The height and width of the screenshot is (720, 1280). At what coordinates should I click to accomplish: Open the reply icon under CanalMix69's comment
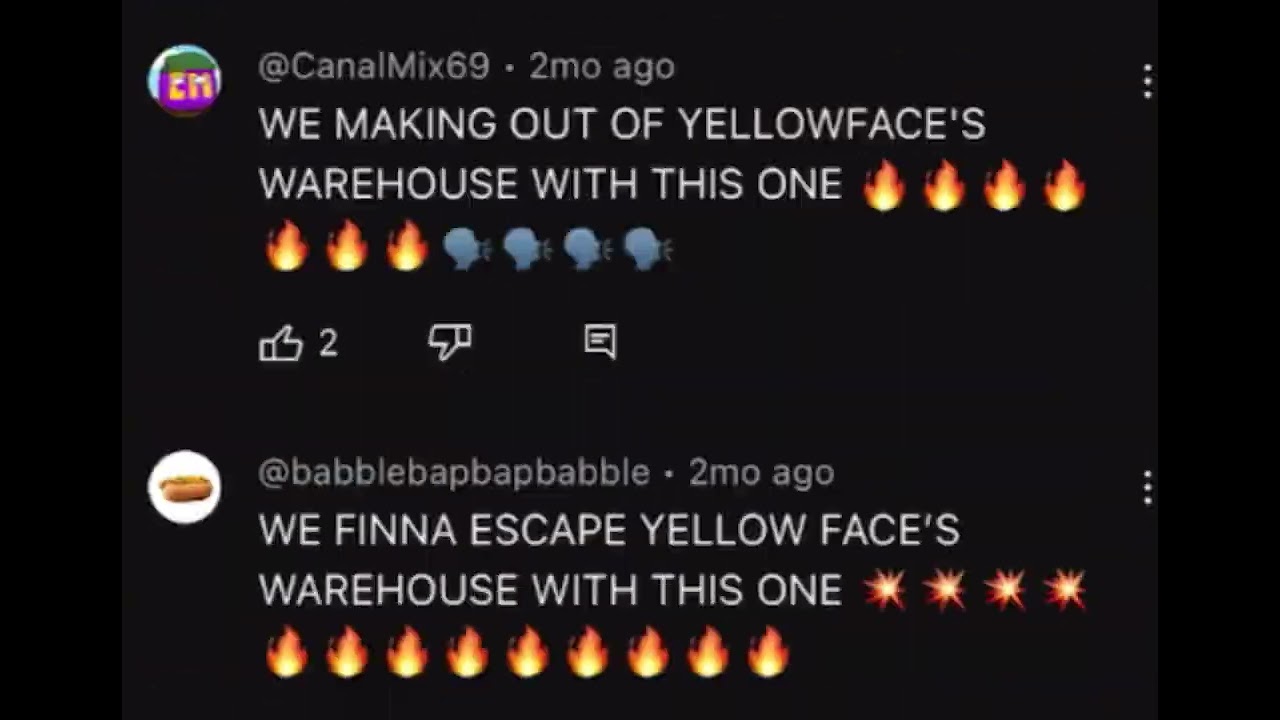(600, 343)
